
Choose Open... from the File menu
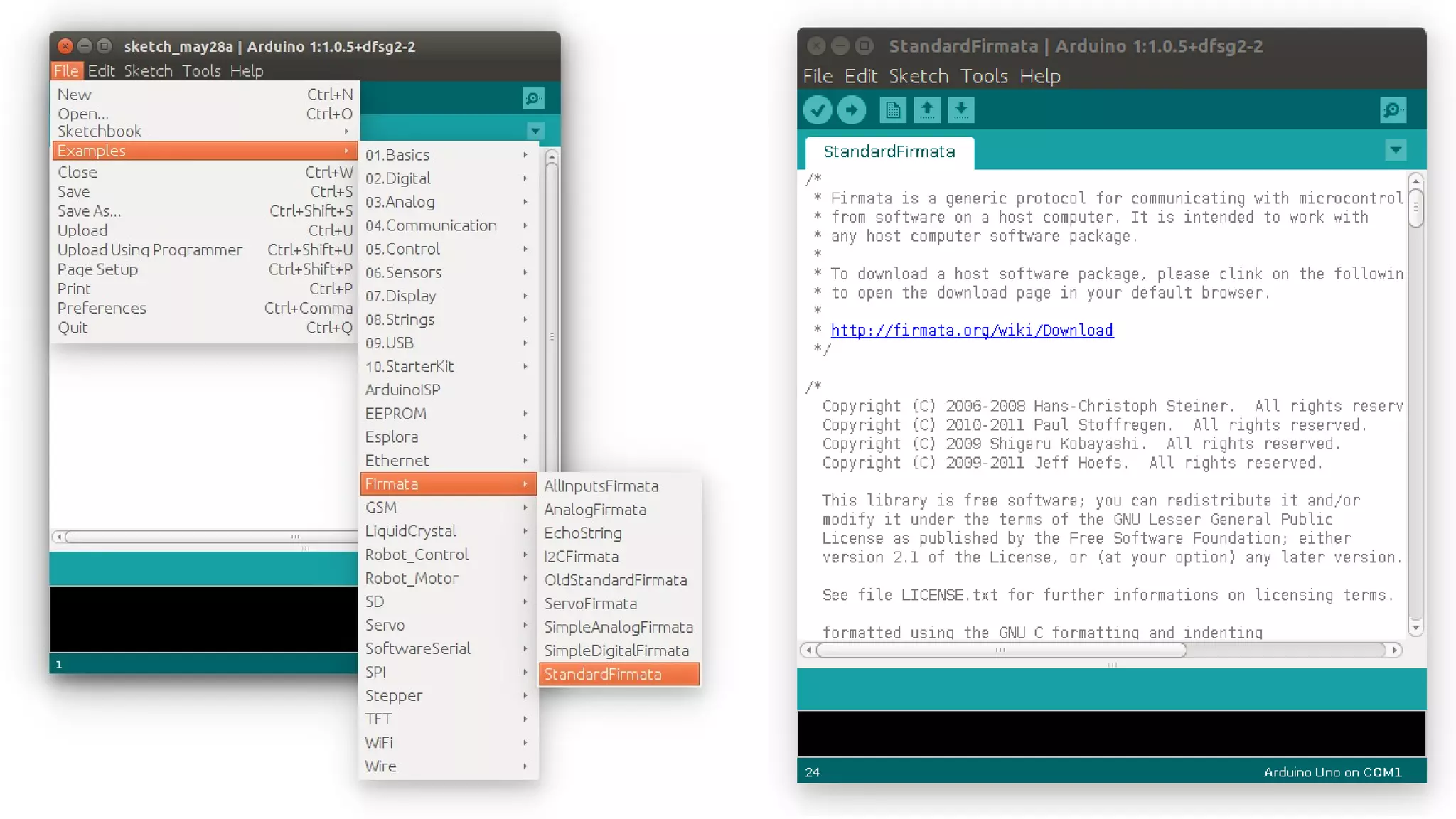pos(205,113)
